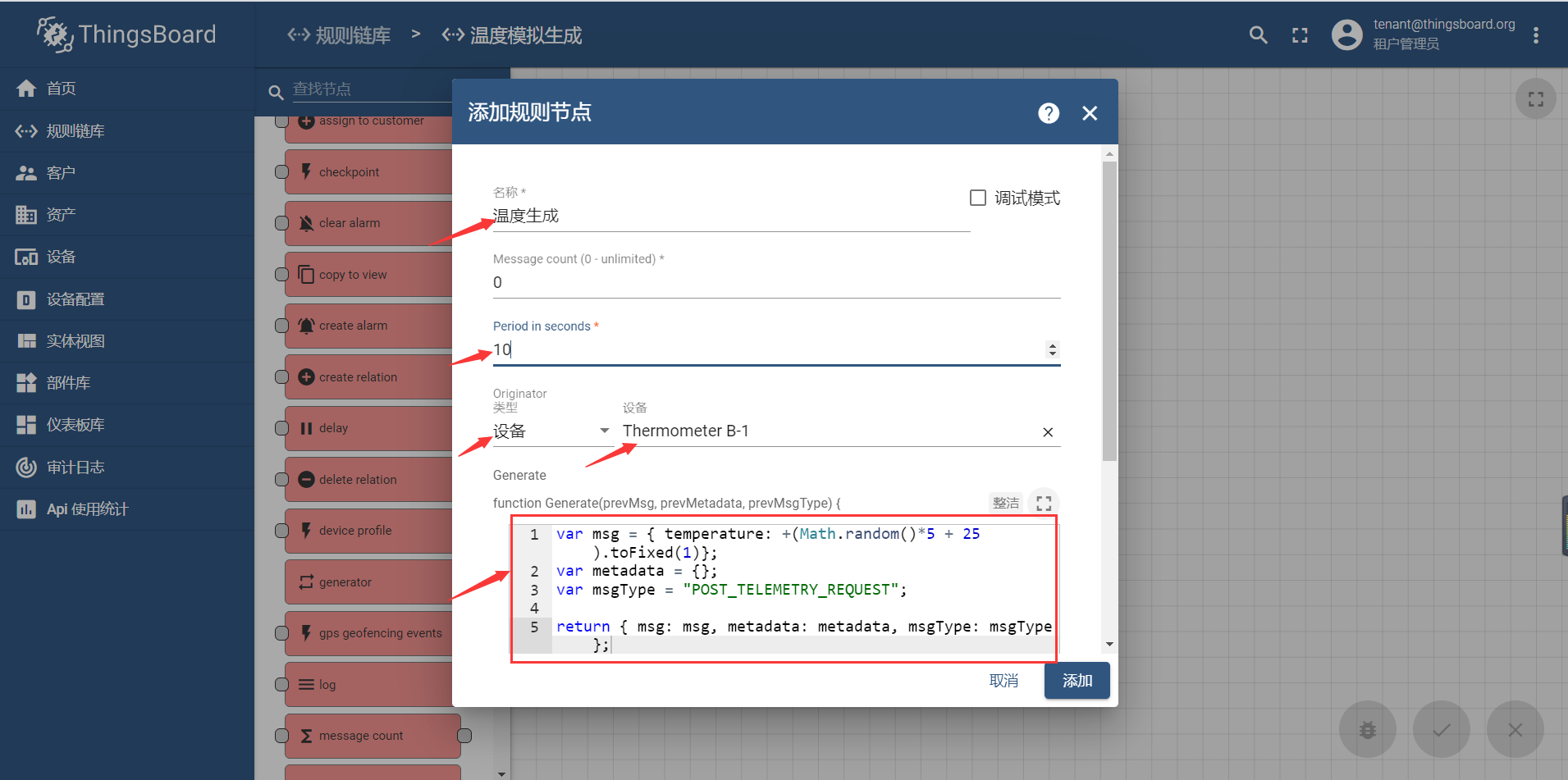Expand the Generate code editor to fullscreen

[1043, 503]
